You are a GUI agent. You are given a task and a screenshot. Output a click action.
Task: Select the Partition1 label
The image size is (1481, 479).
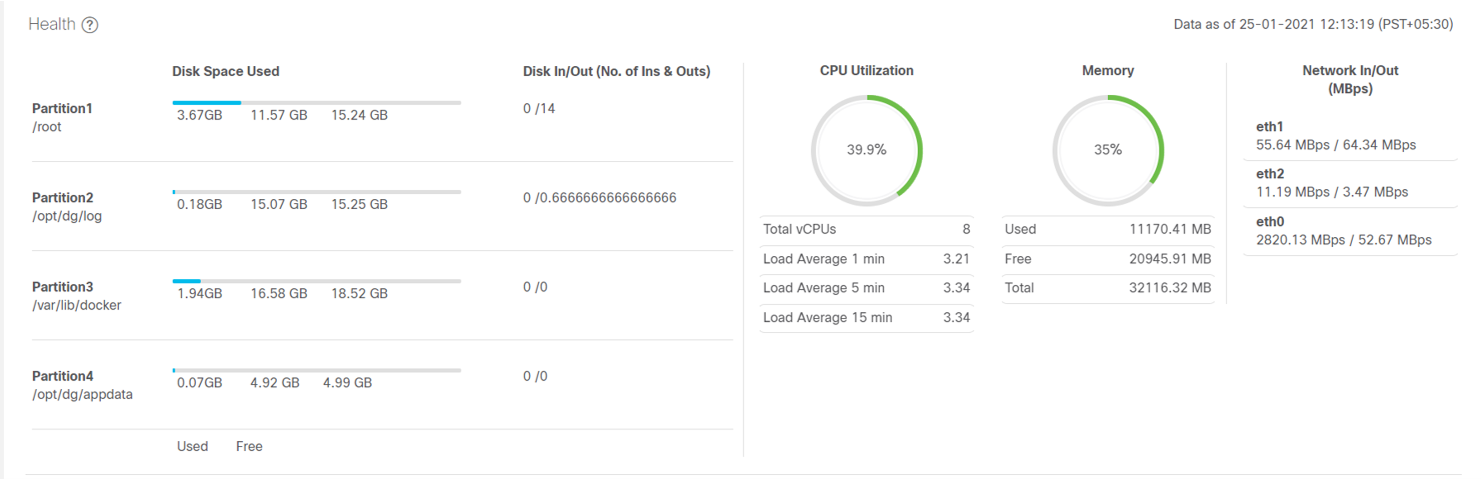62,108
